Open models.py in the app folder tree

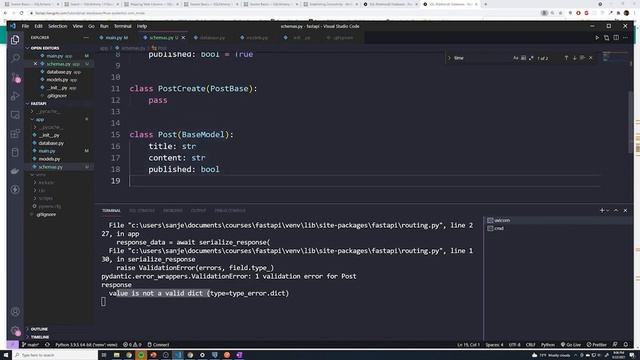point(49,159)
